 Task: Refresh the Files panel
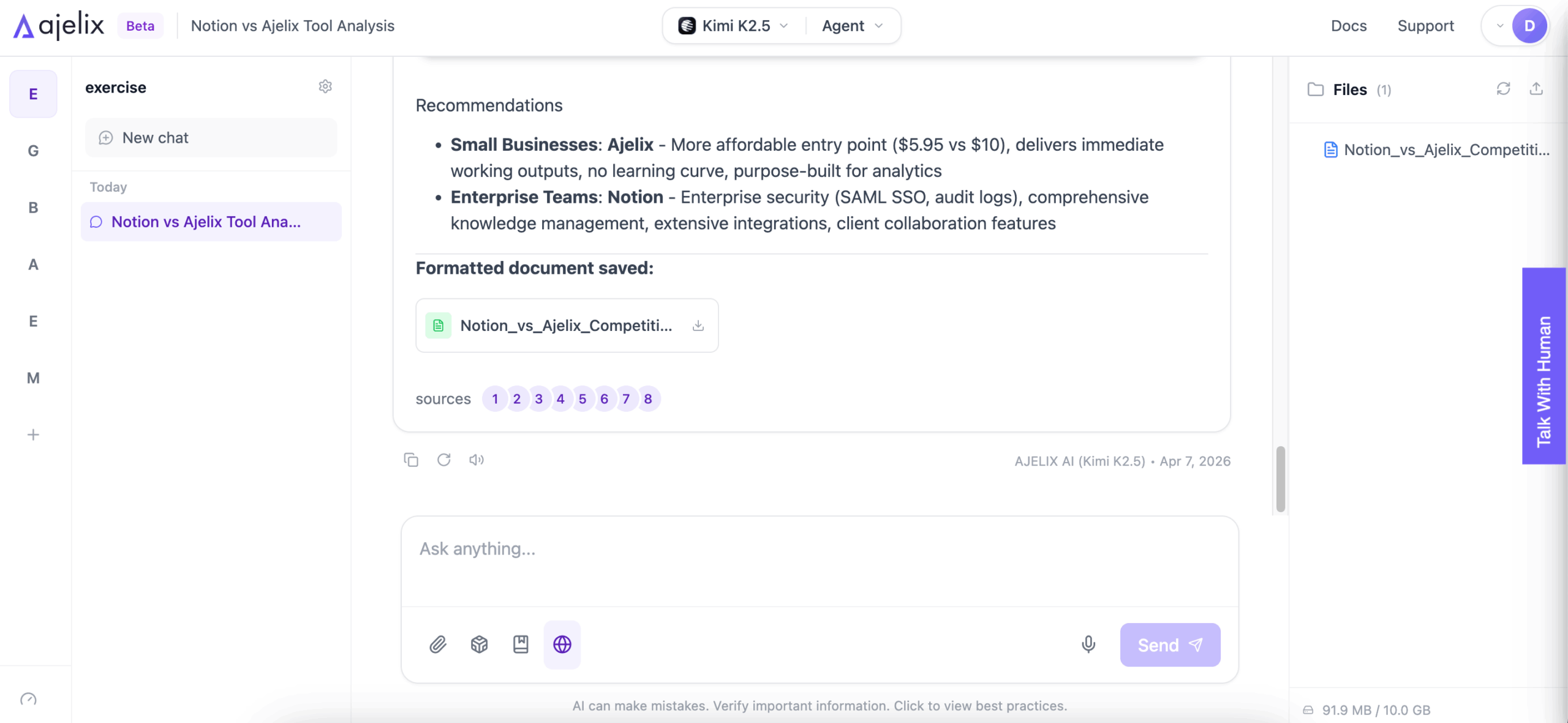pyautogui.click(x=1503, y=89)
